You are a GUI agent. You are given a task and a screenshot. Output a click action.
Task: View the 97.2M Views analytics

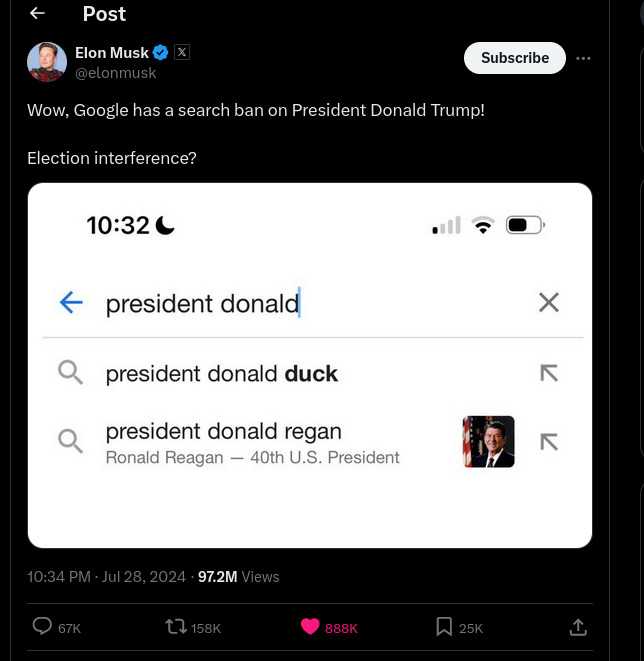click(238, 576)
